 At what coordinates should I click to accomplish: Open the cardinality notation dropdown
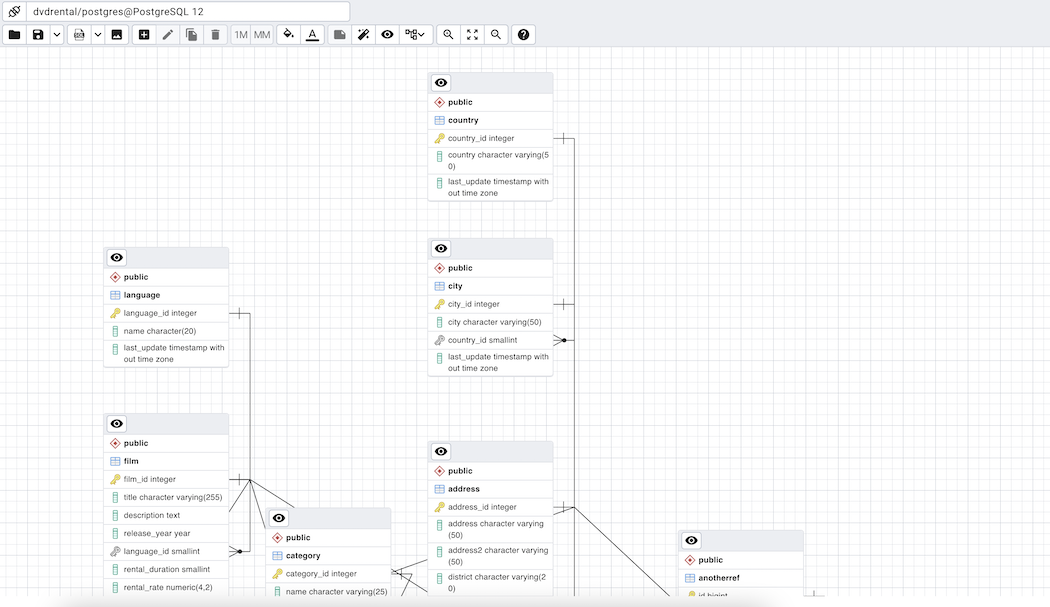pyautogui.click(x=413, y=34)
